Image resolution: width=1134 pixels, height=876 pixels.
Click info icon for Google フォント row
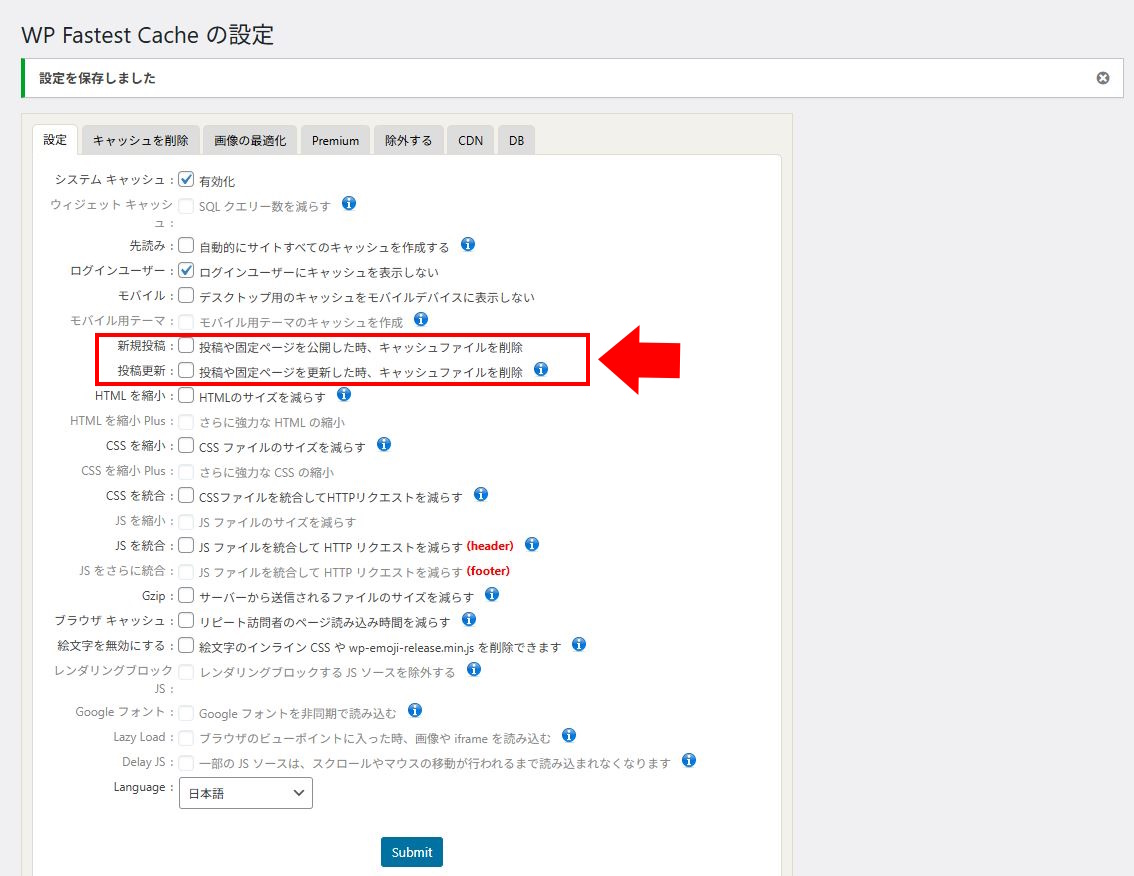(x=414, y=710)
